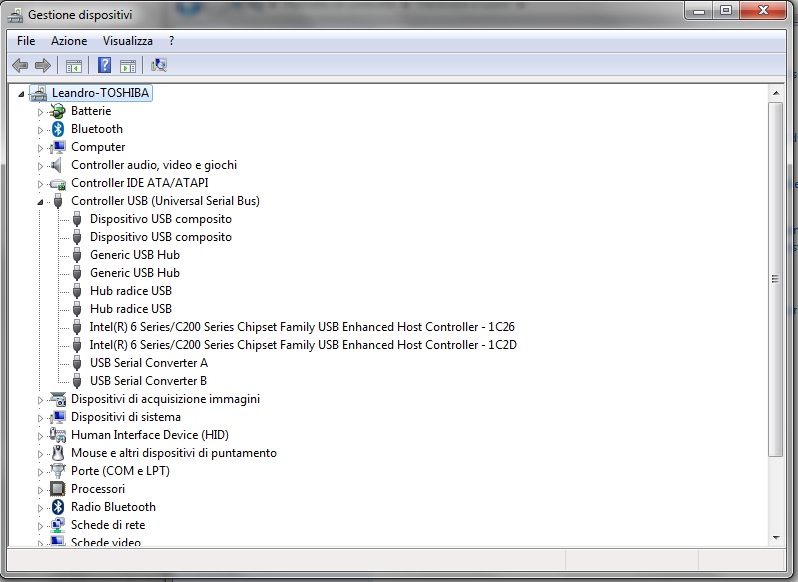This screenshot has height=582, width=798.
Task: Close the Gestione dispositivi window
Action: (x=763, y=11)
